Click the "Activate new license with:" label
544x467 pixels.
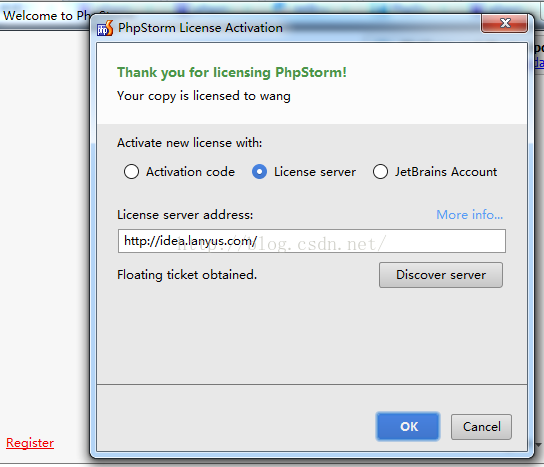pyautogui.click(x=189, y=143)
